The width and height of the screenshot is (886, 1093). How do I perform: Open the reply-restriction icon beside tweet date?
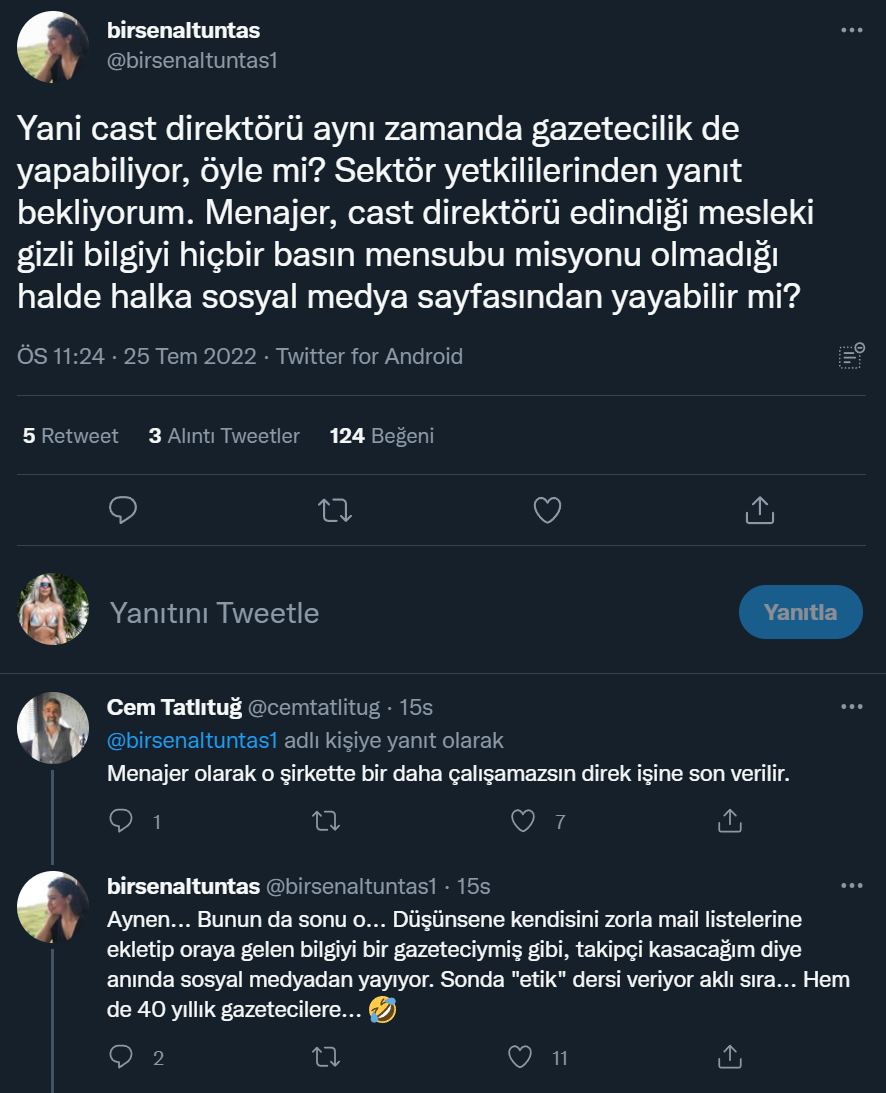coord(851,356)
